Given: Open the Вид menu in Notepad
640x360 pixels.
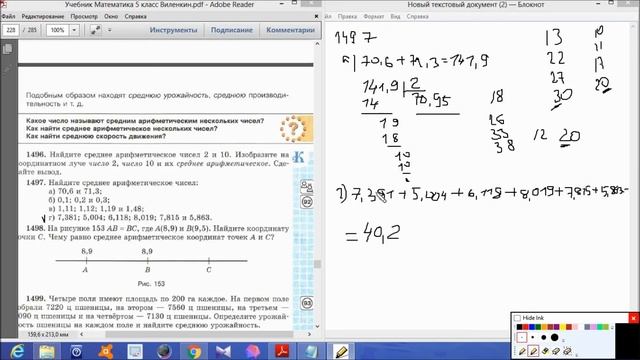Looking at the screenshot, I should [395, 17].
